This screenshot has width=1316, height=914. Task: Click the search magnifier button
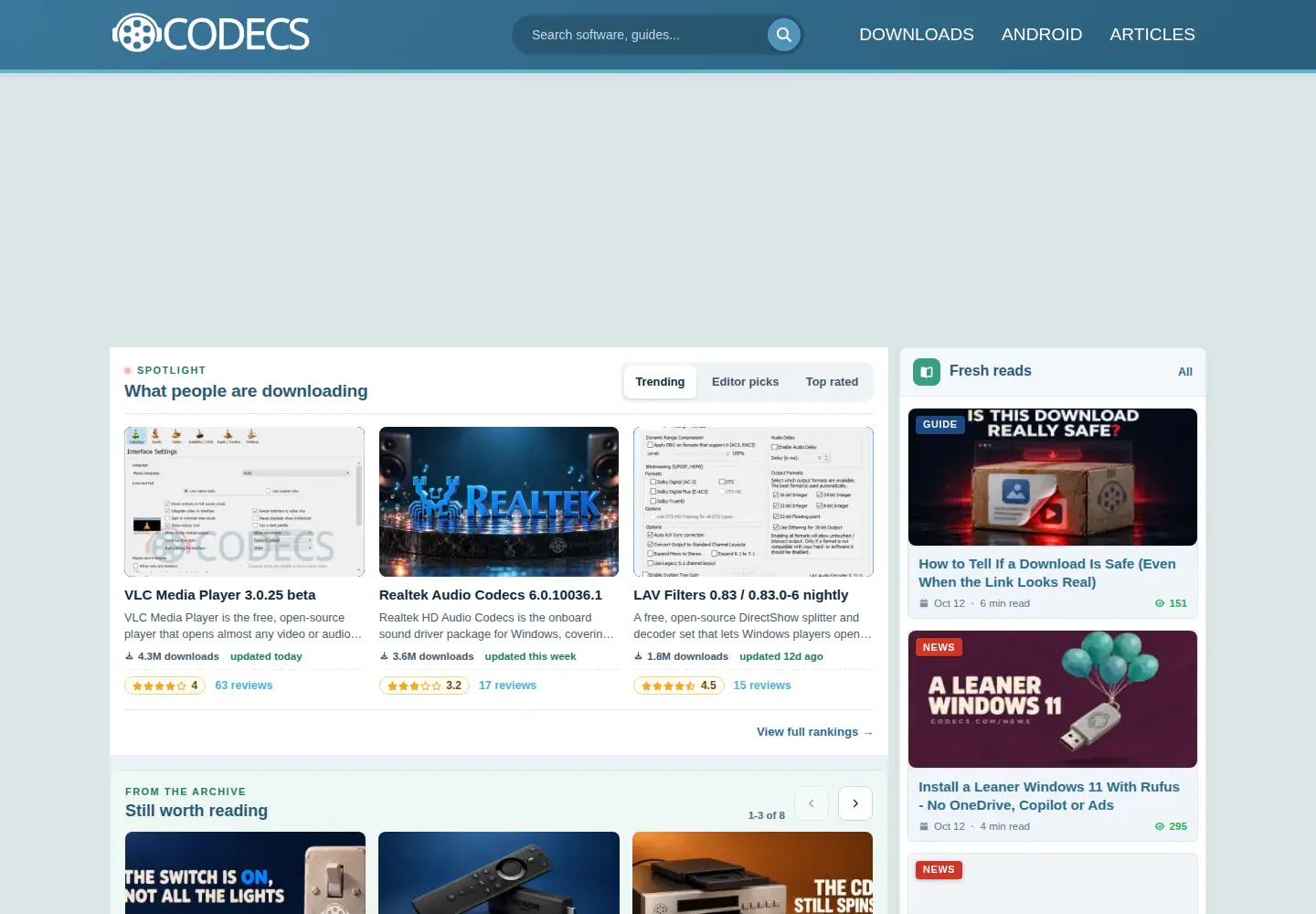click(783, 35)
